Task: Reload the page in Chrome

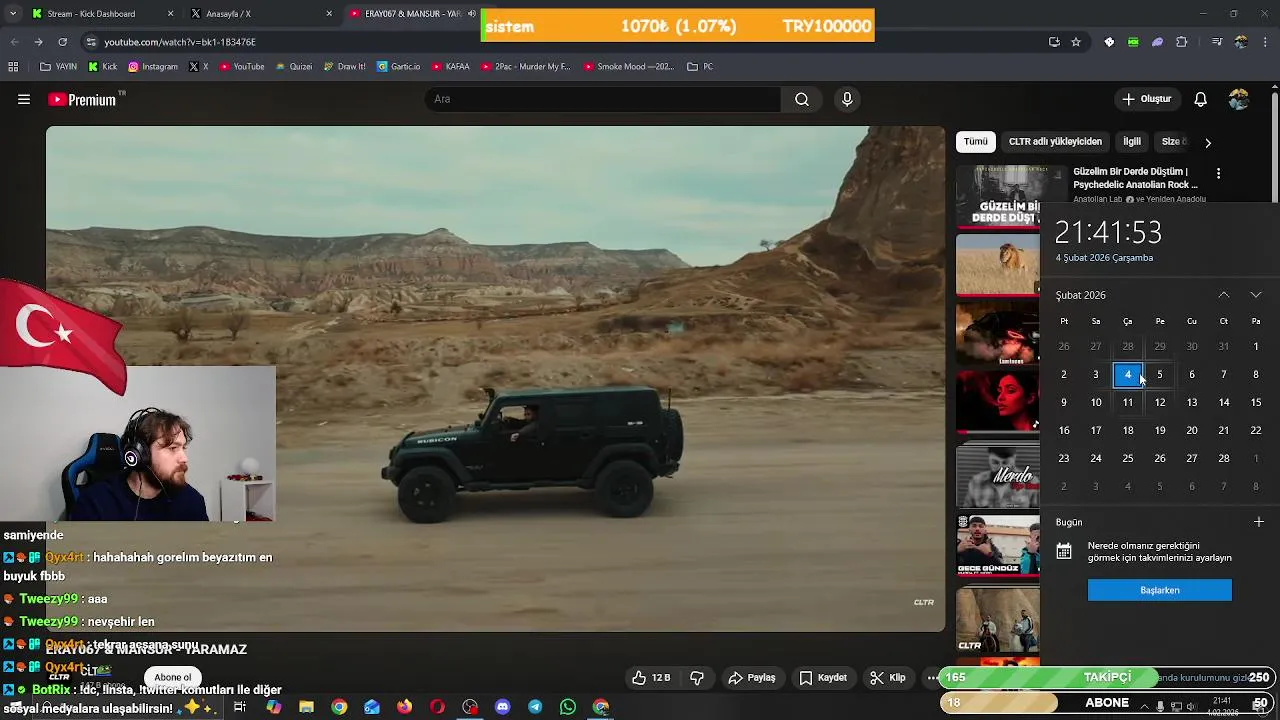Action: point(62,42)
